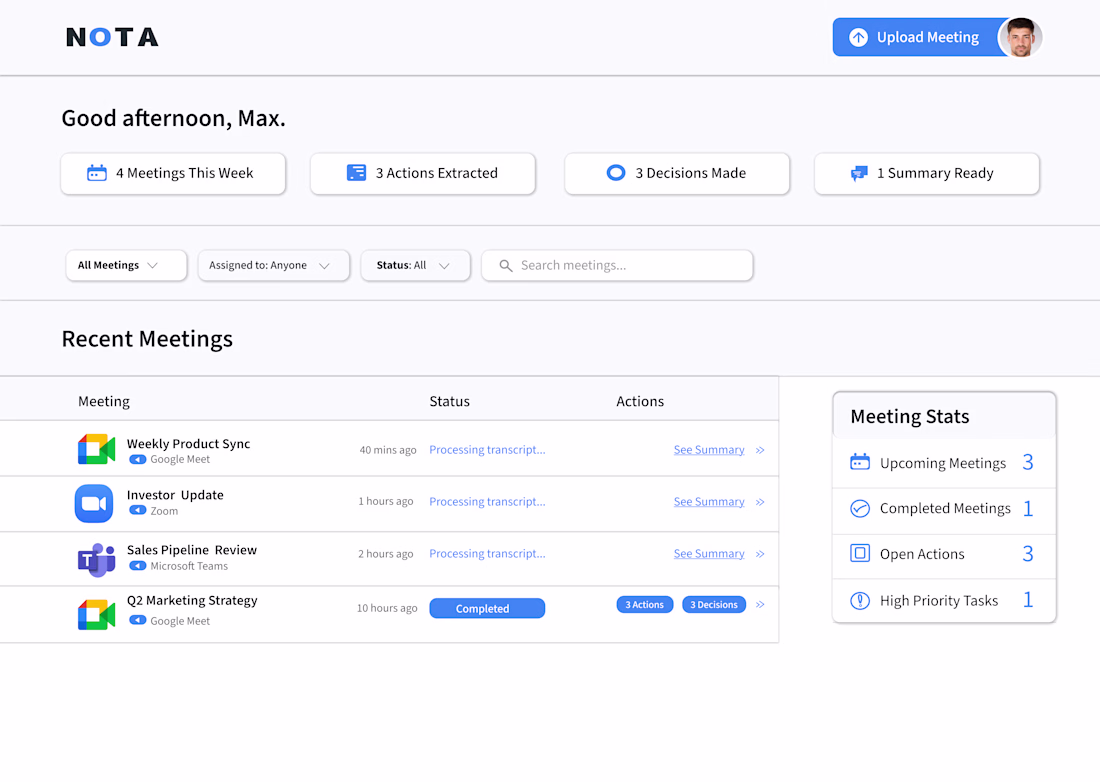Open the 3 Decisions Made card

677,173
